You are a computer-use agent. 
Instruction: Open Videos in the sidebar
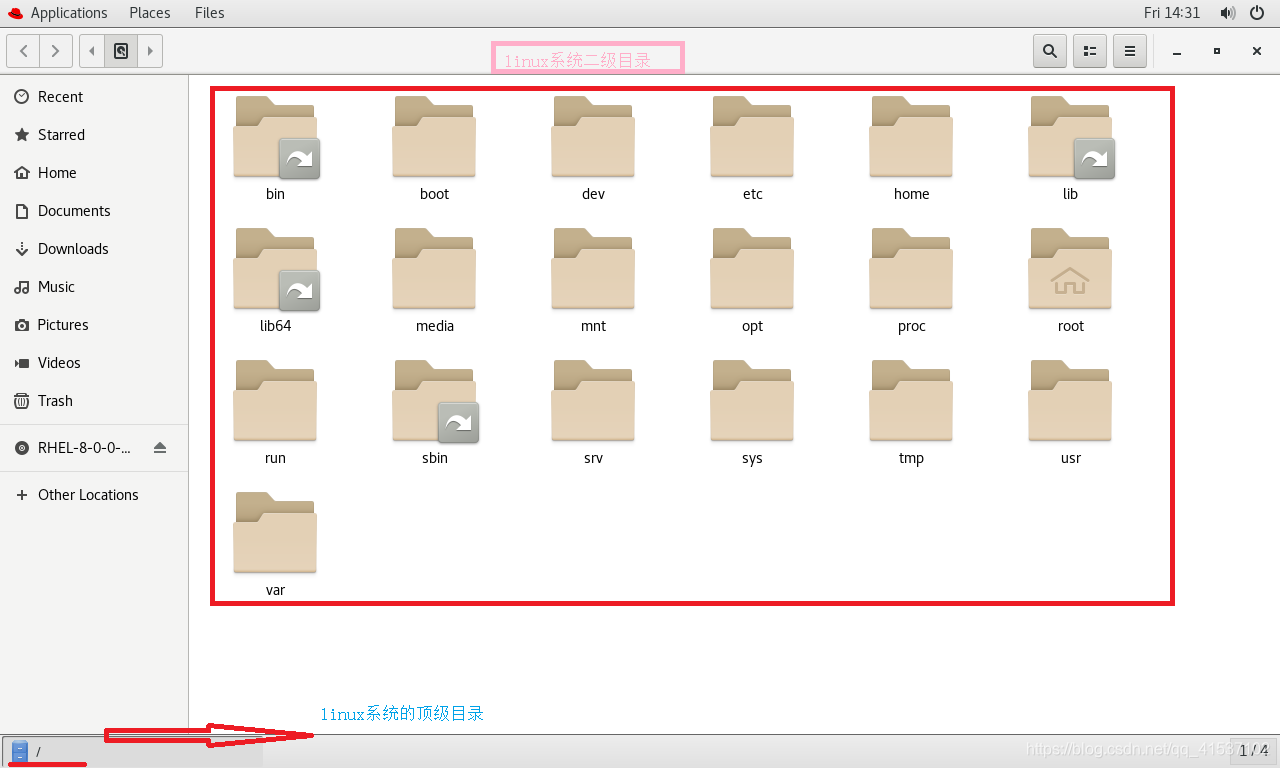[x=94, y=363]
